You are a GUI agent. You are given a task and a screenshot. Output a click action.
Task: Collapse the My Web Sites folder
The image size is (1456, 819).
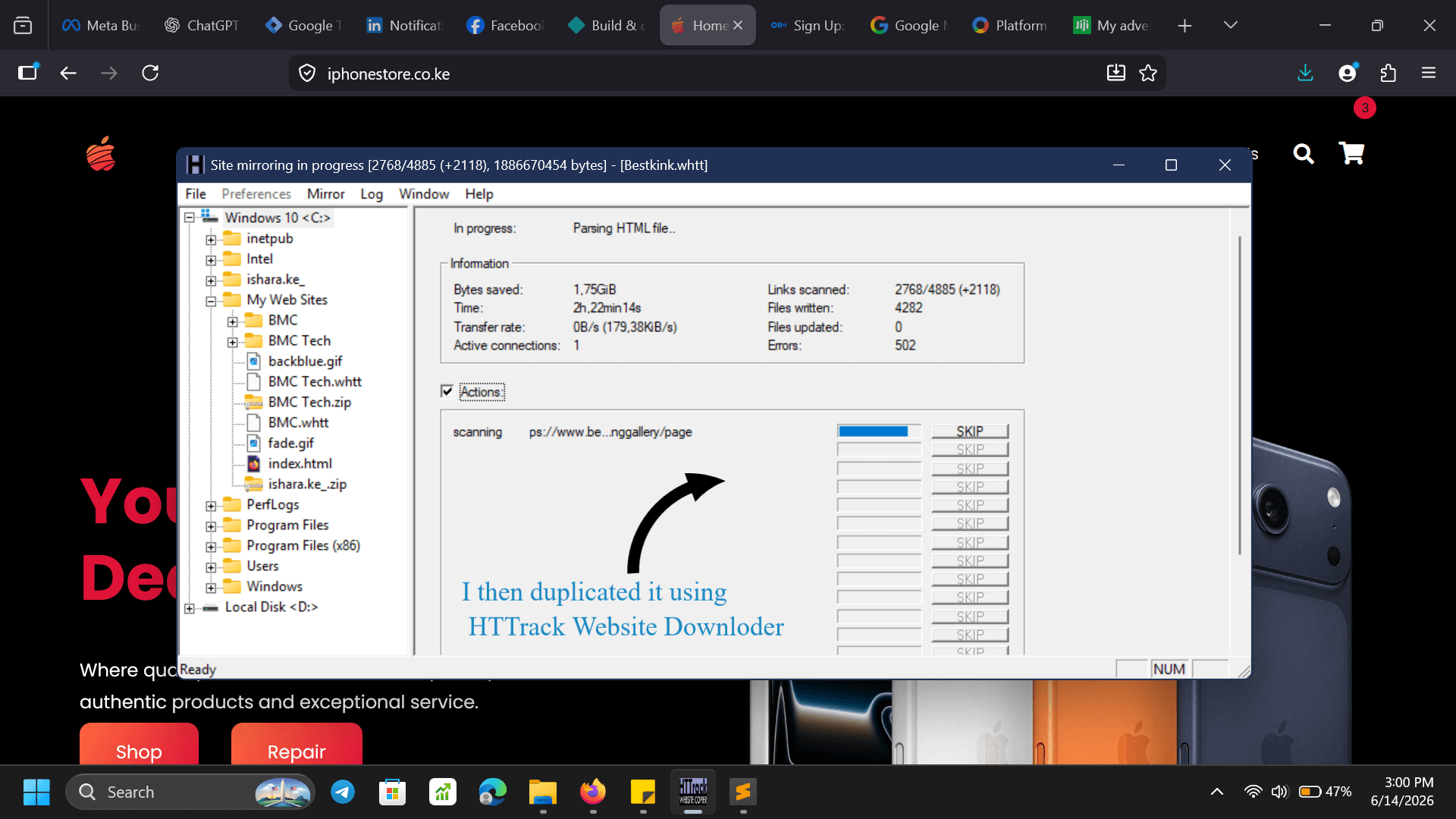click(x=211, y=301)
